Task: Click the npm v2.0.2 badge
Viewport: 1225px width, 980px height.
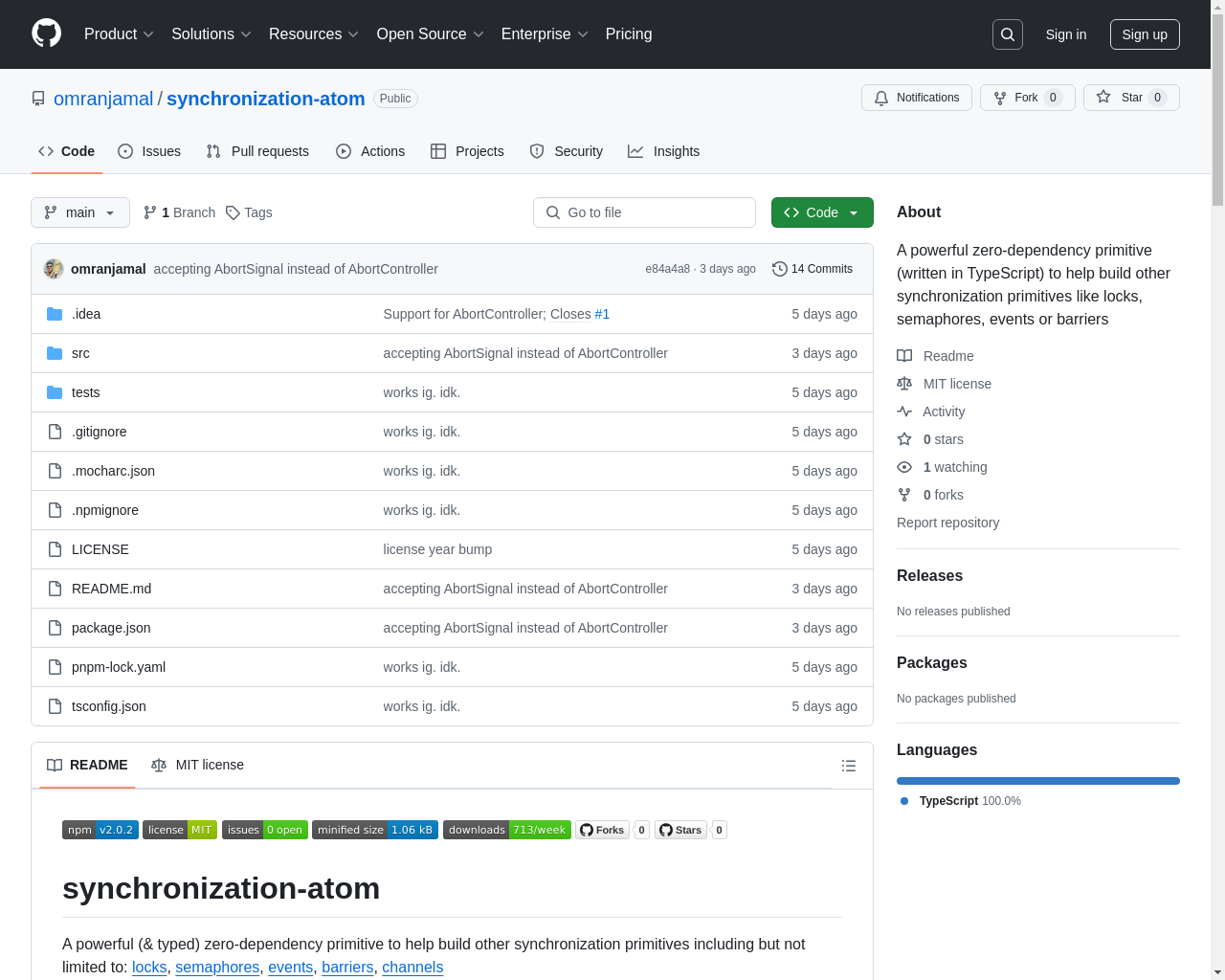Action: click(x=100, y=830)
